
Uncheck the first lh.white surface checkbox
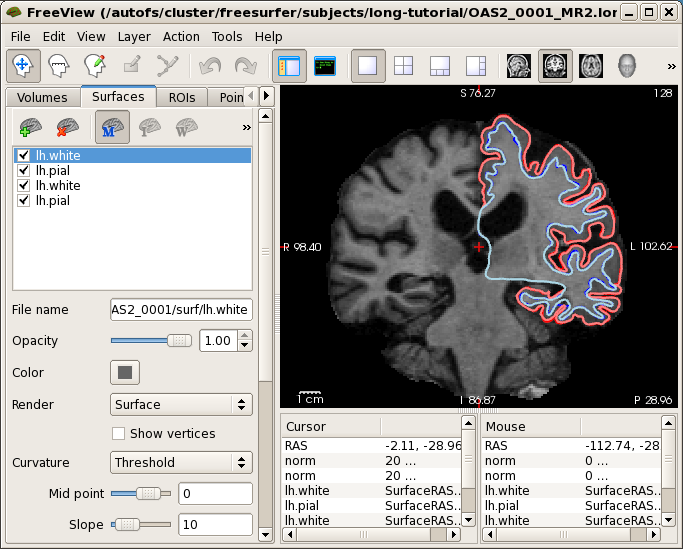point(24,156)
